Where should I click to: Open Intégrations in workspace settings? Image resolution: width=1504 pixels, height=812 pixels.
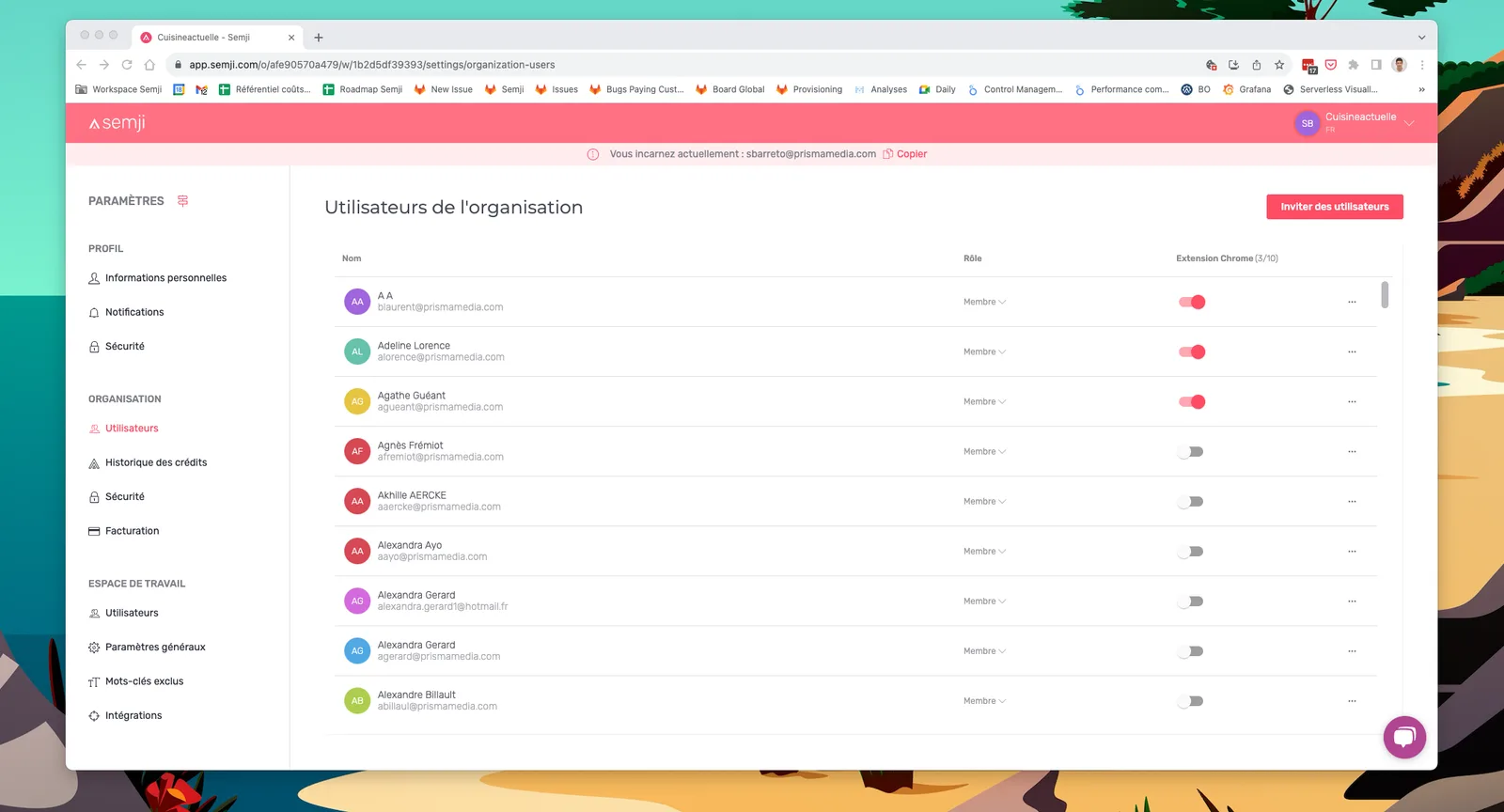coord(125,715)
